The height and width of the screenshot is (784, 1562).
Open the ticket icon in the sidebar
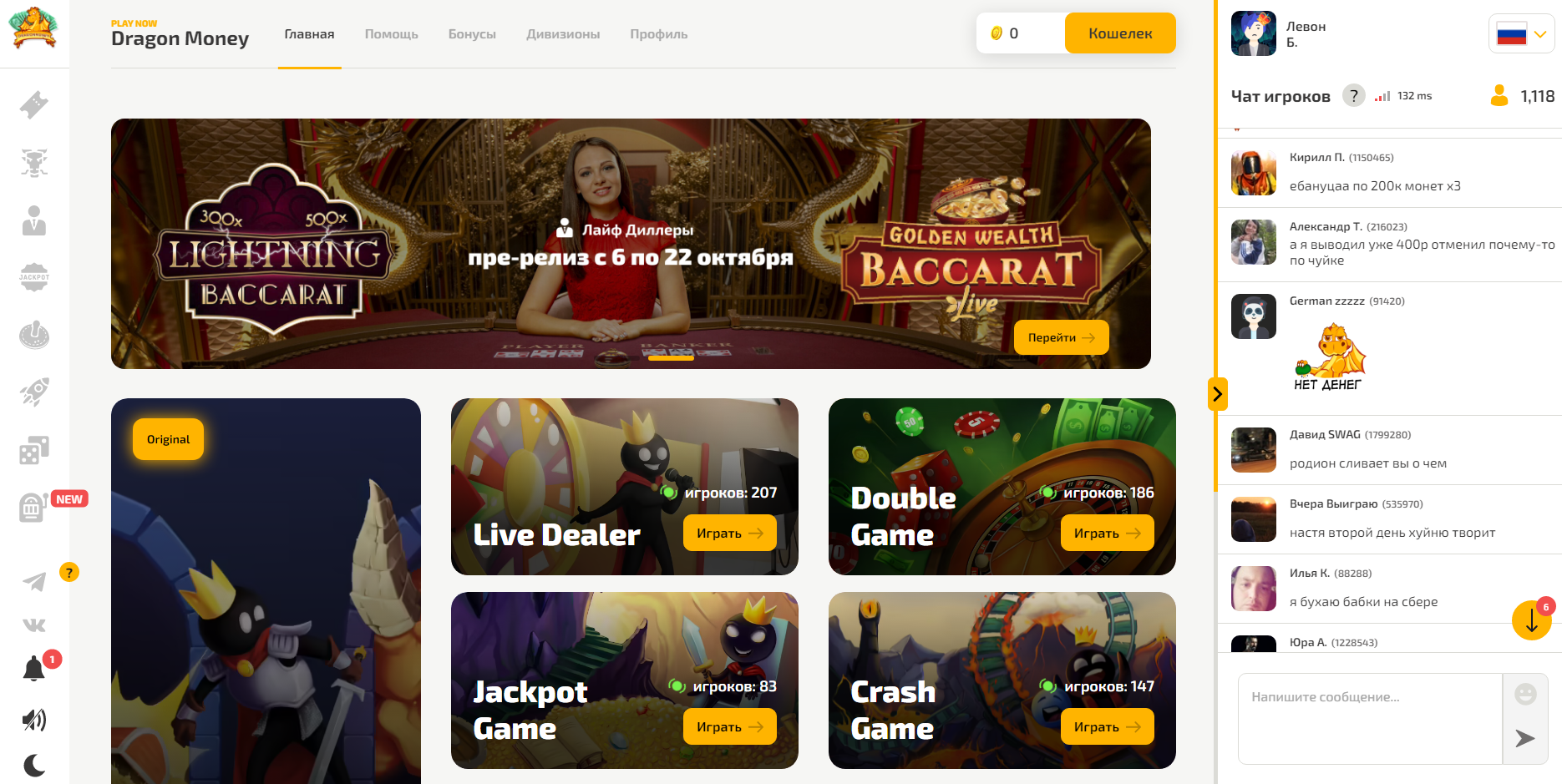click(x=34, y=104)
